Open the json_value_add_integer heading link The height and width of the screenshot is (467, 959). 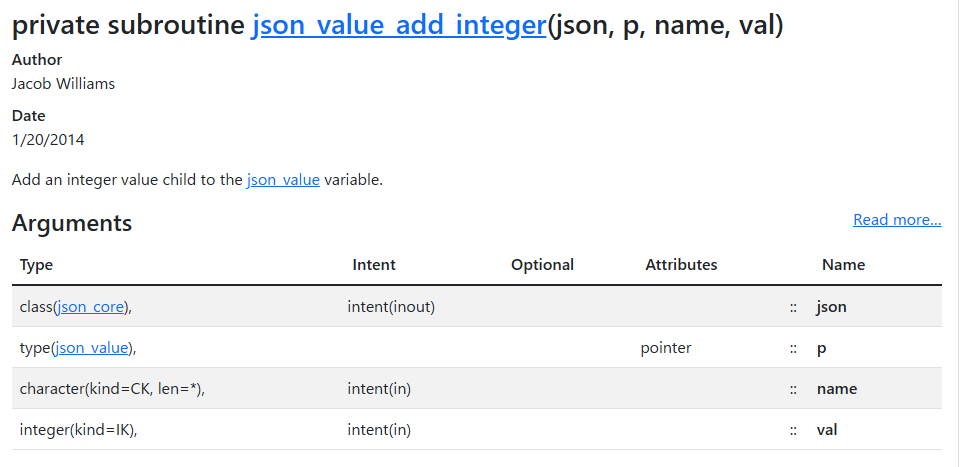399,26
